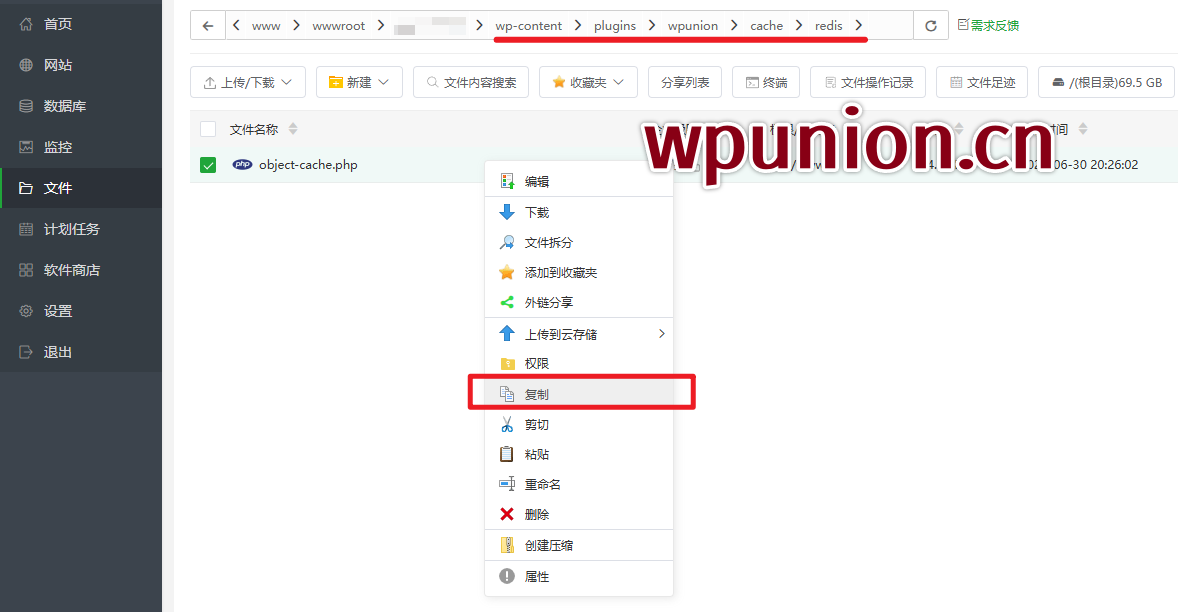Open the 终端 terminal button

(x=766, y=83)
